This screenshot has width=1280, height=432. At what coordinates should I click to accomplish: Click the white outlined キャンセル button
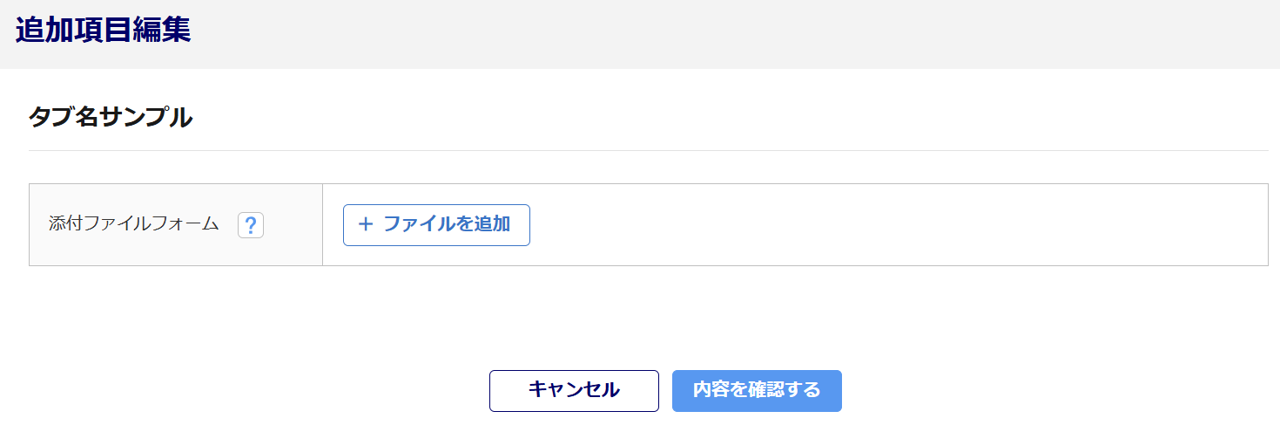[574, 391]
